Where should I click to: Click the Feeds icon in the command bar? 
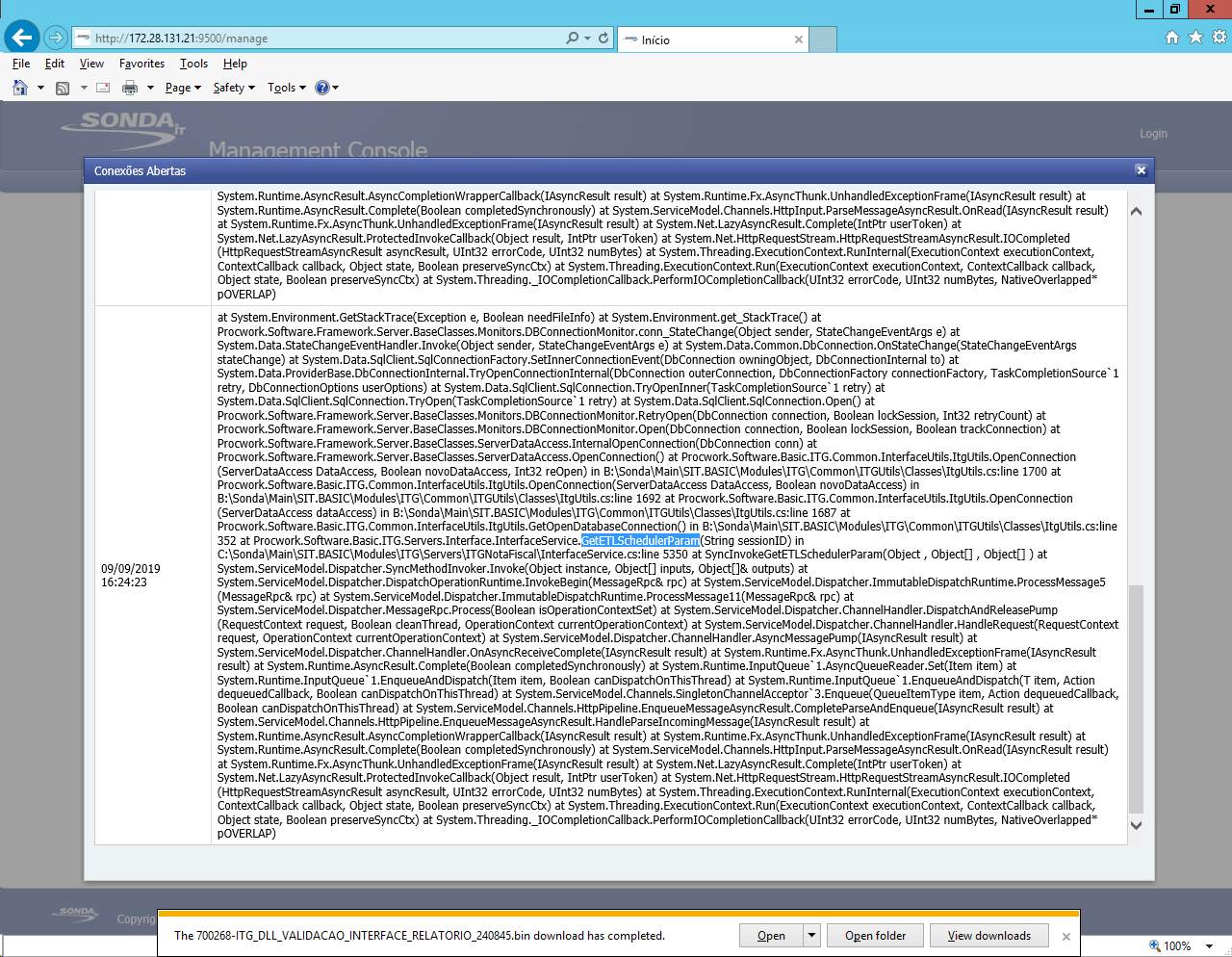(63, 88)
